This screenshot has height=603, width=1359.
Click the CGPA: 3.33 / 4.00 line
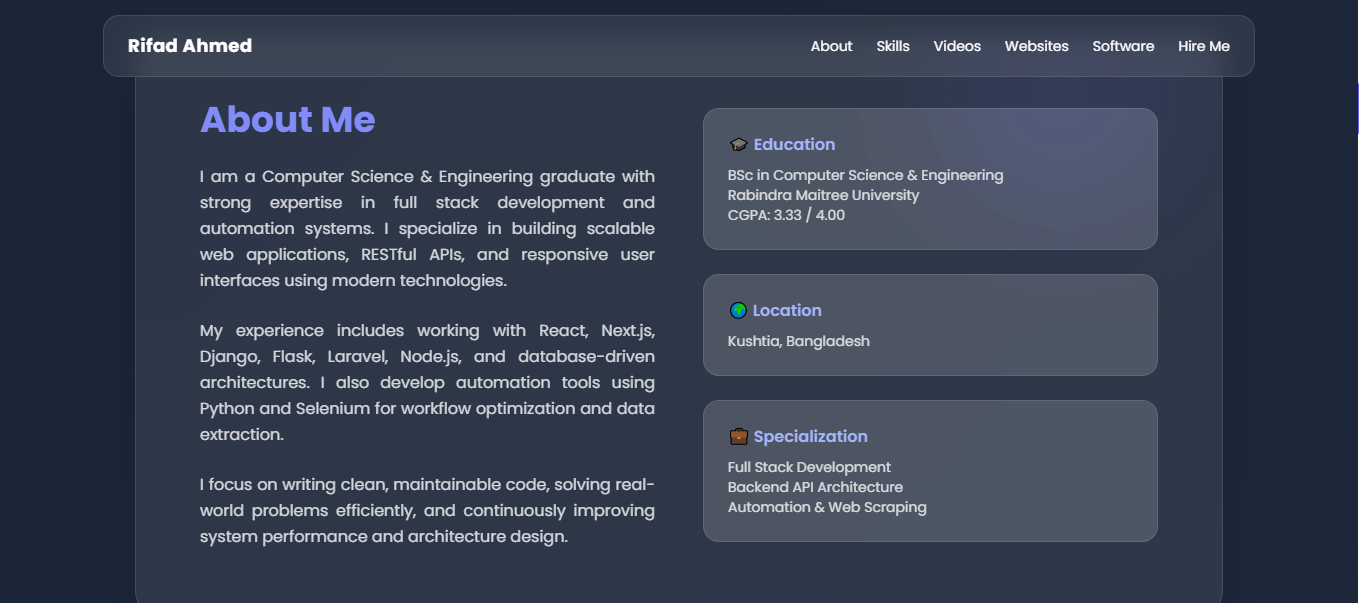(786, 215)
